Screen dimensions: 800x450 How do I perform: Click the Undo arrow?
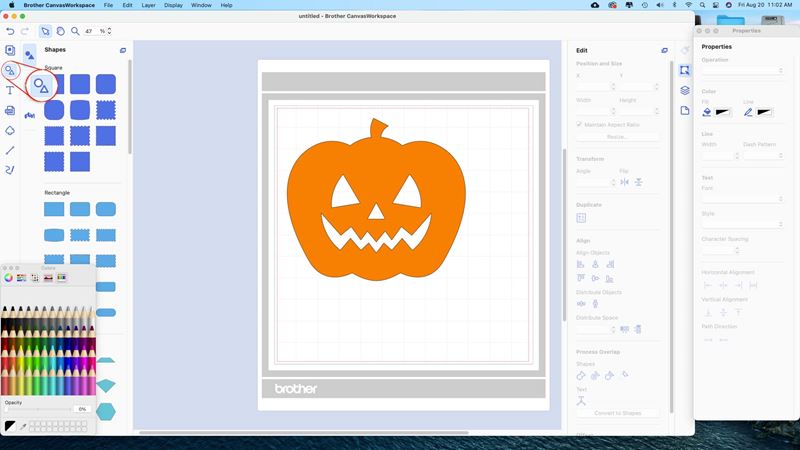[x=10, y=31]
